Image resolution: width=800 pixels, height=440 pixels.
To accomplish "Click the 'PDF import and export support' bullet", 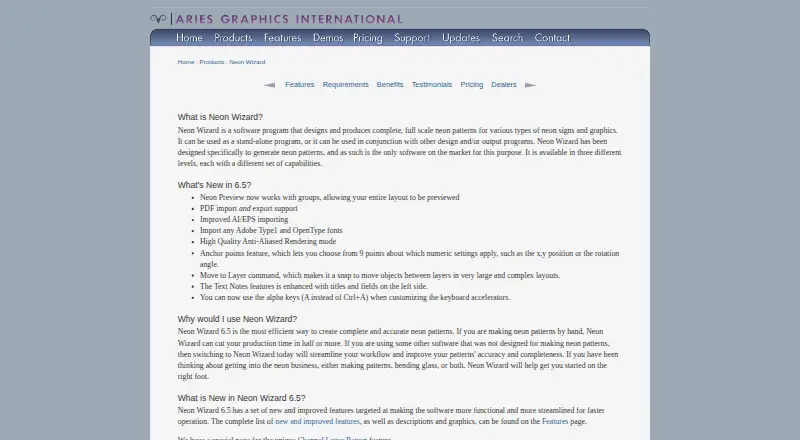I will (x=248, y=208).
